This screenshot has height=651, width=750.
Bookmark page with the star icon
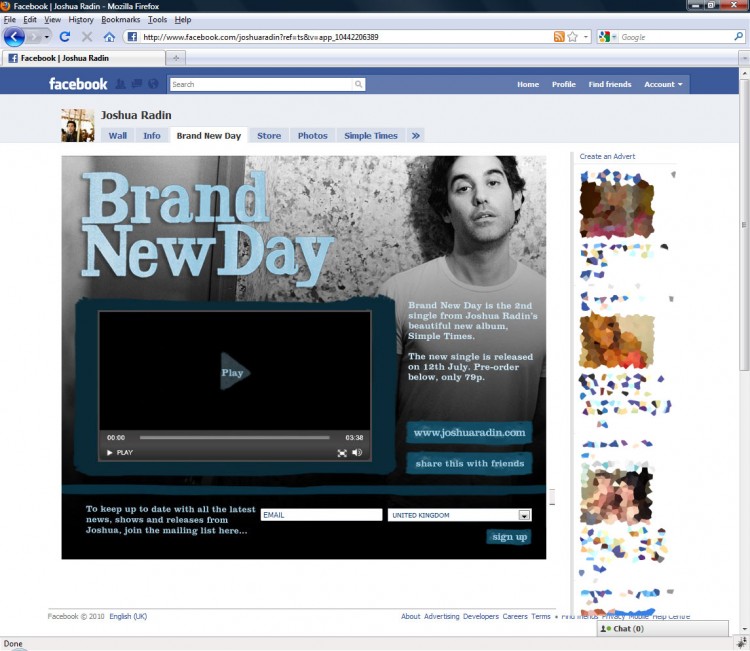click(573, 37)
